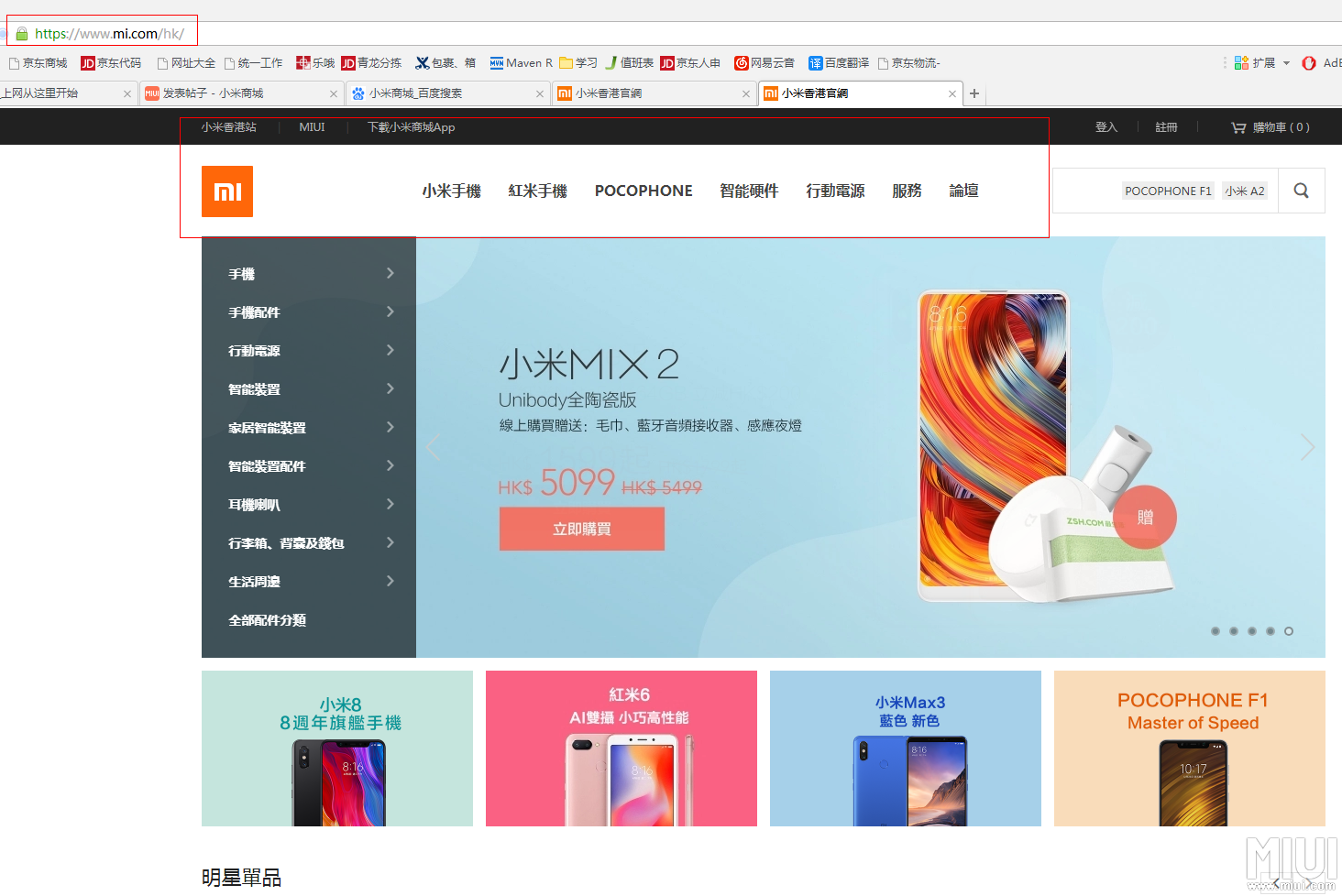The image size is (1342, 896).
Task: Open the POCOPHONE navigation menu
Action: point(643,191)
